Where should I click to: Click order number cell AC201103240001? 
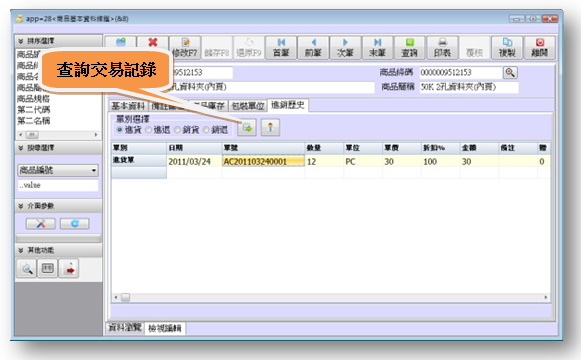click(x=263, y=161)
